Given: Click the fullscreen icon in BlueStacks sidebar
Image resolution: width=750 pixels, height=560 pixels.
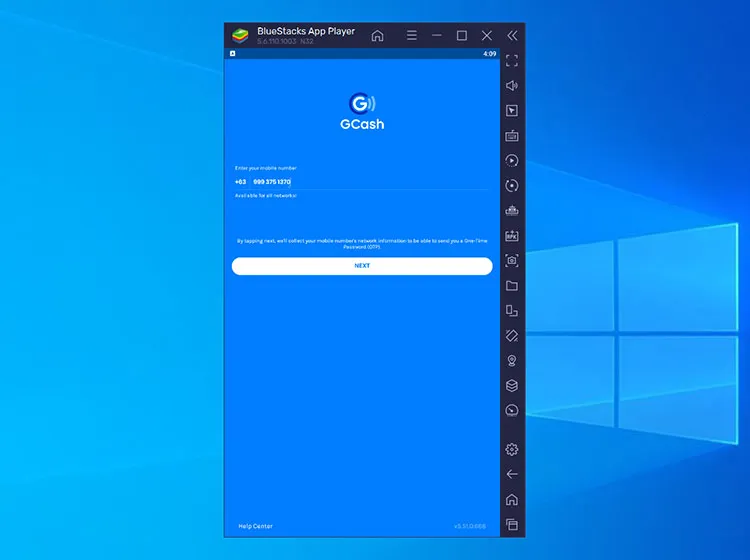Looking at the screenshot, I should click(511, 61).
